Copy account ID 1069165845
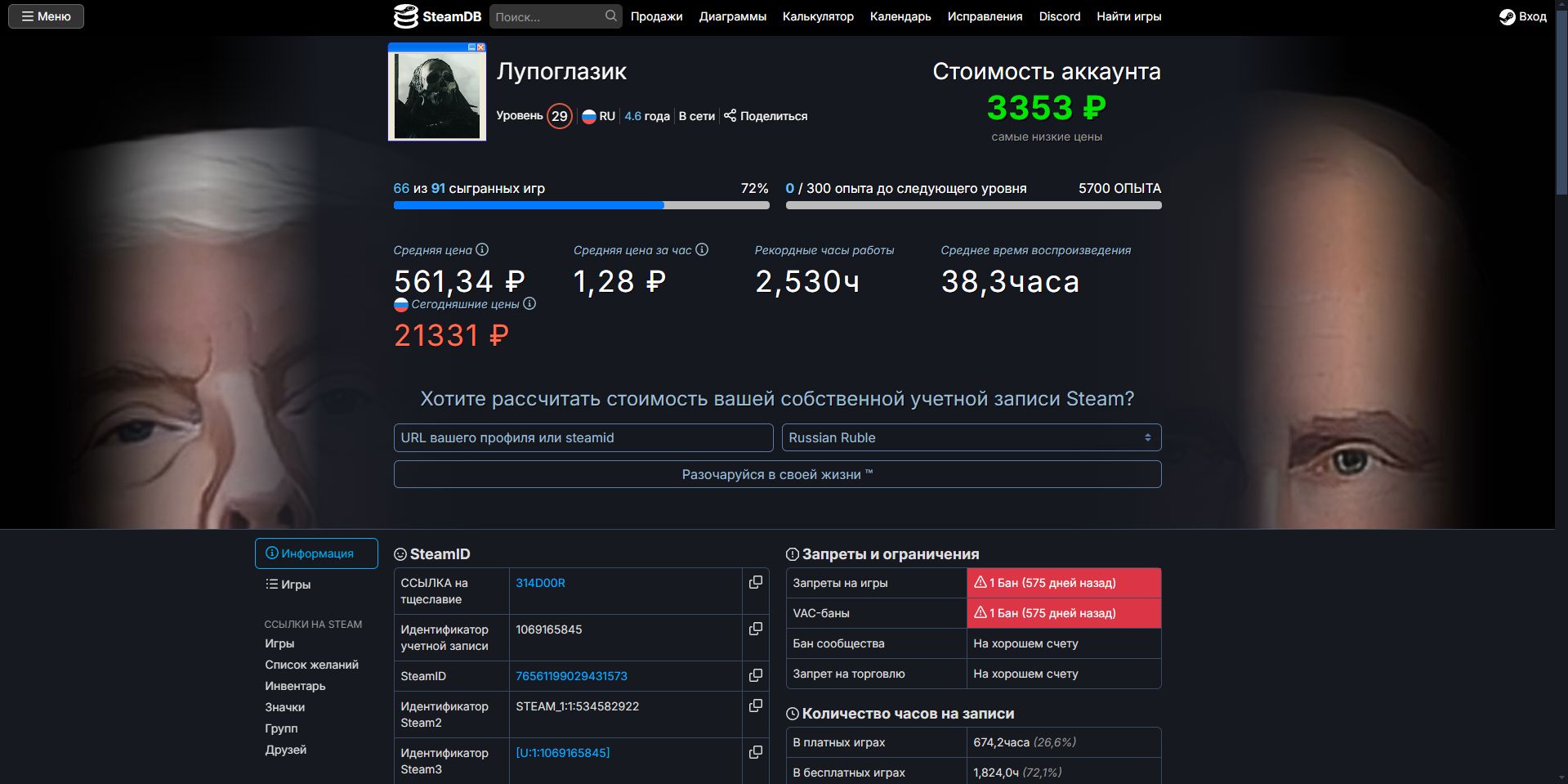1568x784 pixels. [x=756, y=629]
